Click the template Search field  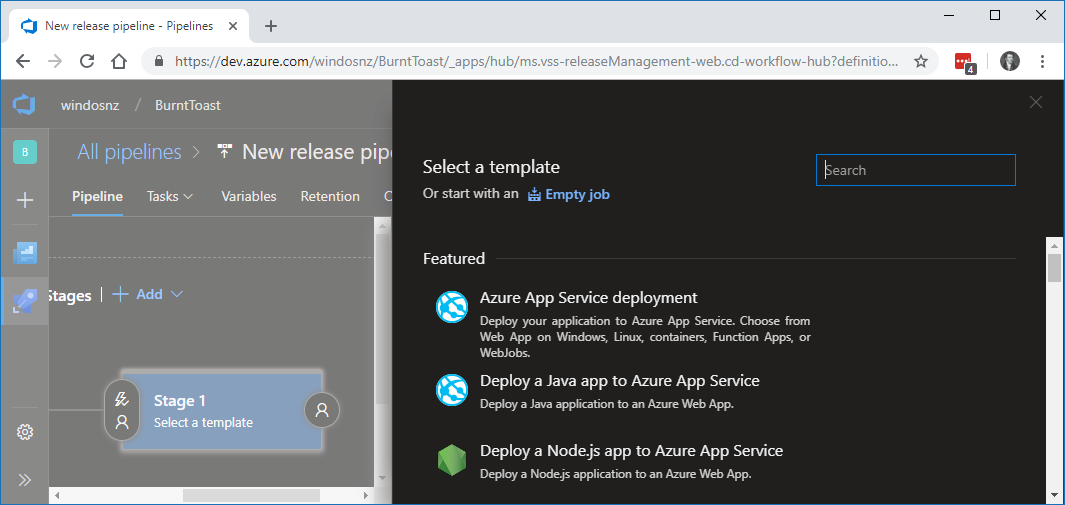click(916, 170)
